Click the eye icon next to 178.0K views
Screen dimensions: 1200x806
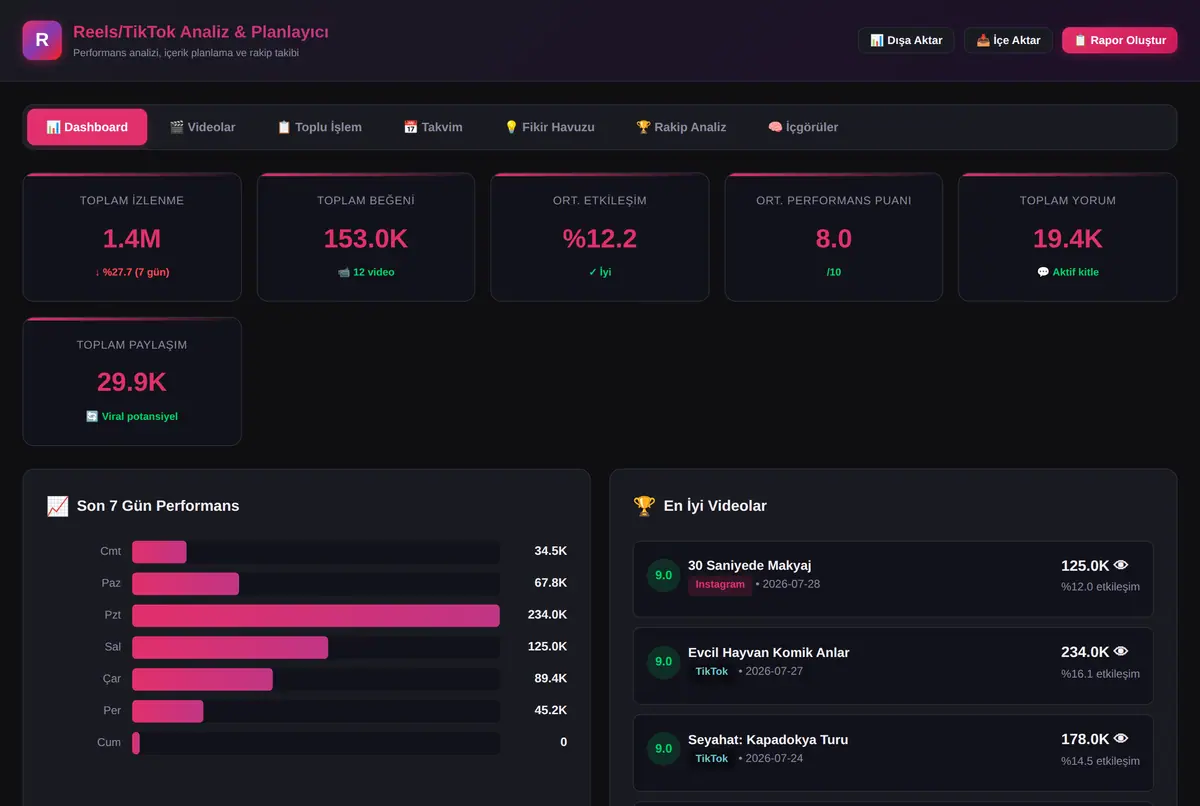[1121, 739]
